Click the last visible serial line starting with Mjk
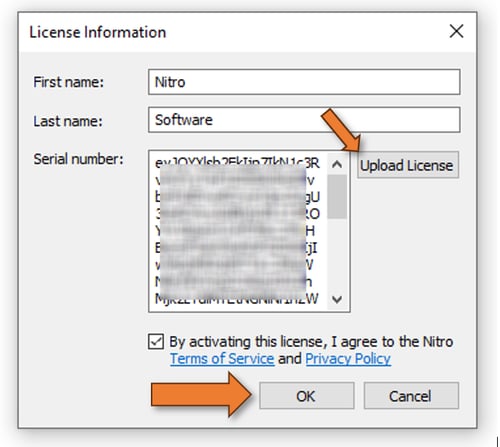The width and height of the screenshot is (500, 447). click(x=237, y=298)
